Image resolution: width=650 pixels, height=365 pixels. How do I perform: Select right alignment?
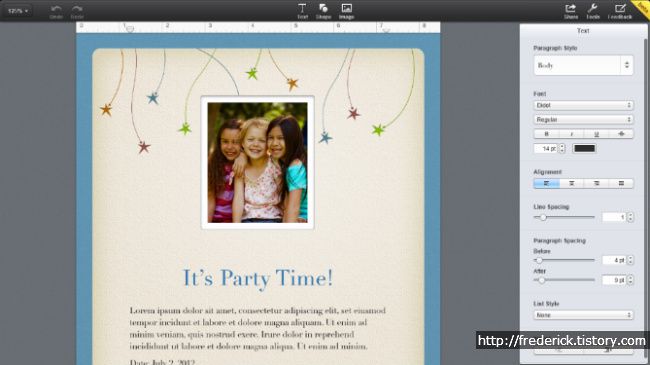click(597, 183)
